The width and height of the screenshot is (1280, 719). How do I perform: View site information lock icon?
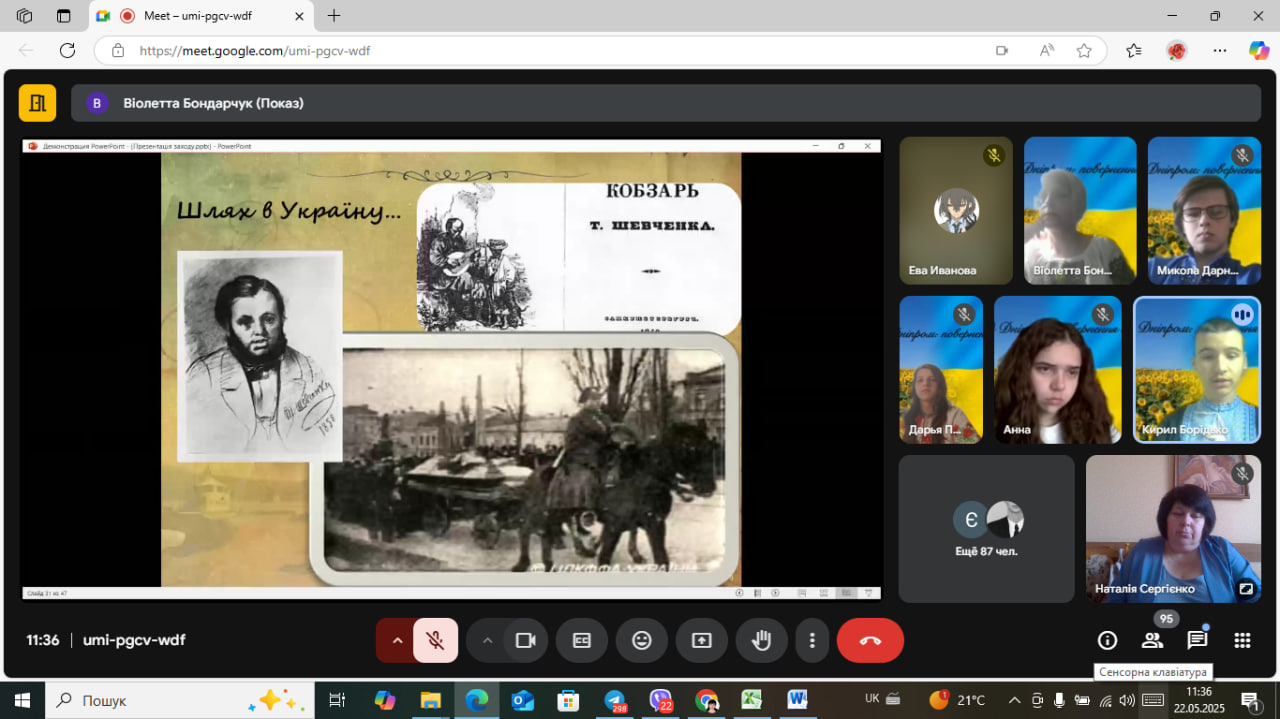(x=118, y=50)
